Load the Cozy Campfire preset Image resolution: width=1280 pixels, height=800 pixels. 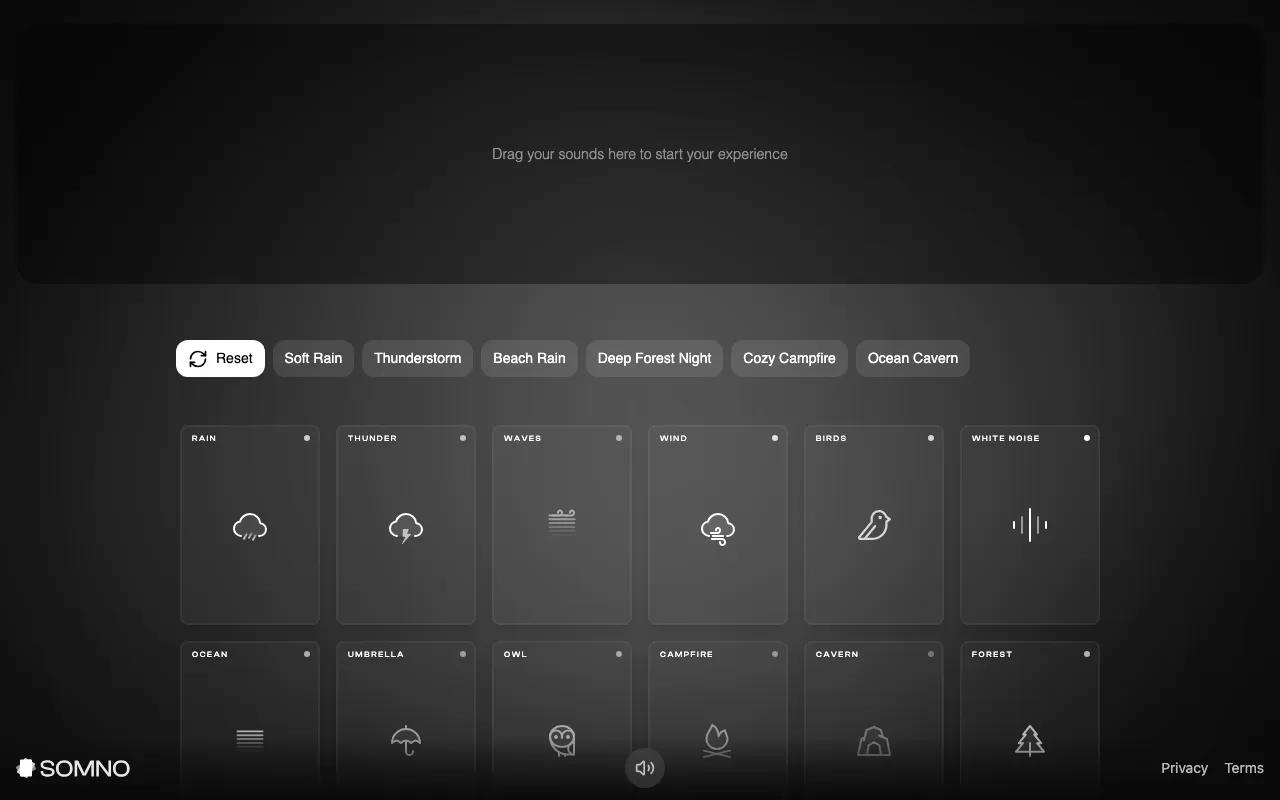(789, 358)
